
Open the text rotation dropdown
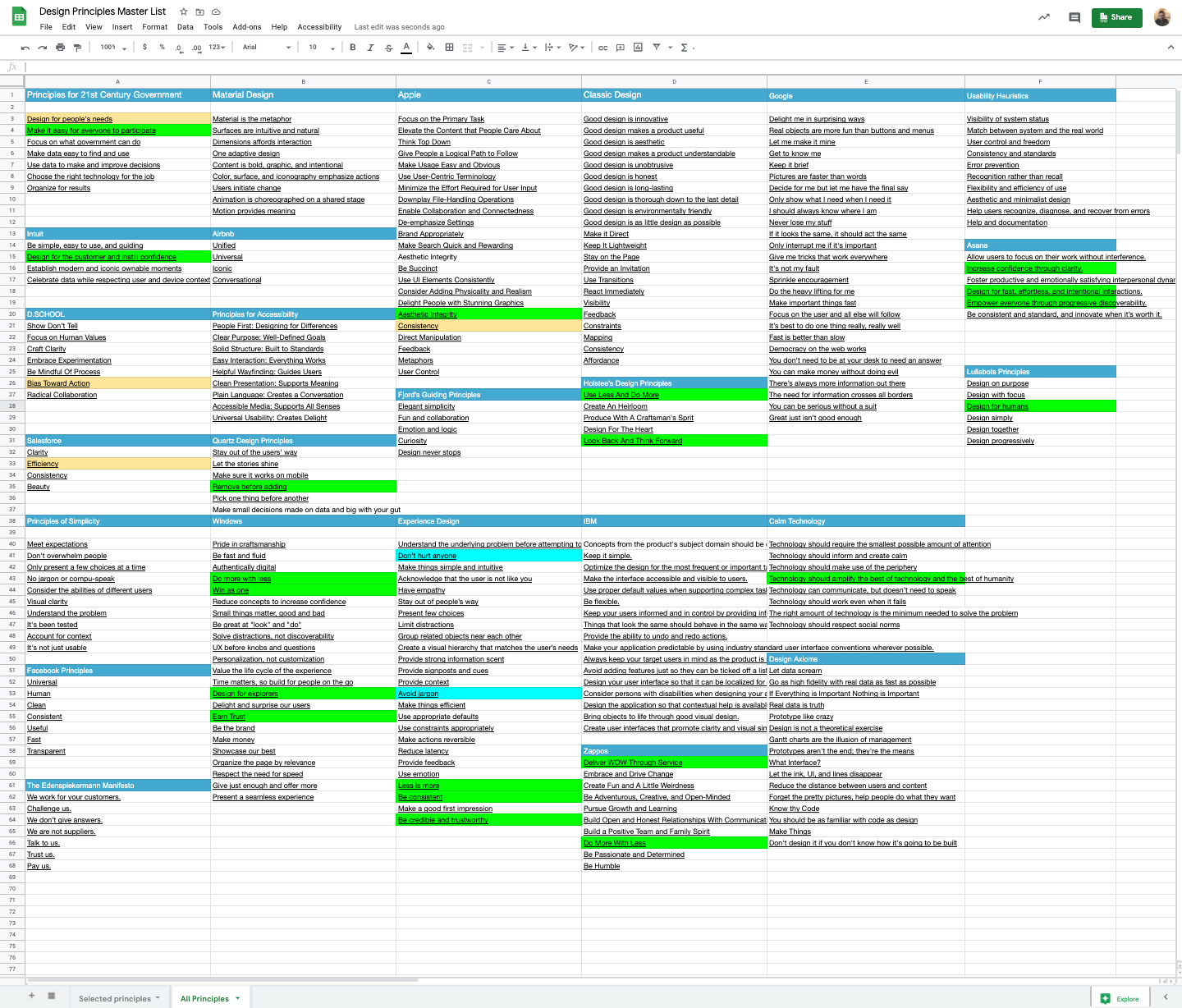tap(577, 48)
